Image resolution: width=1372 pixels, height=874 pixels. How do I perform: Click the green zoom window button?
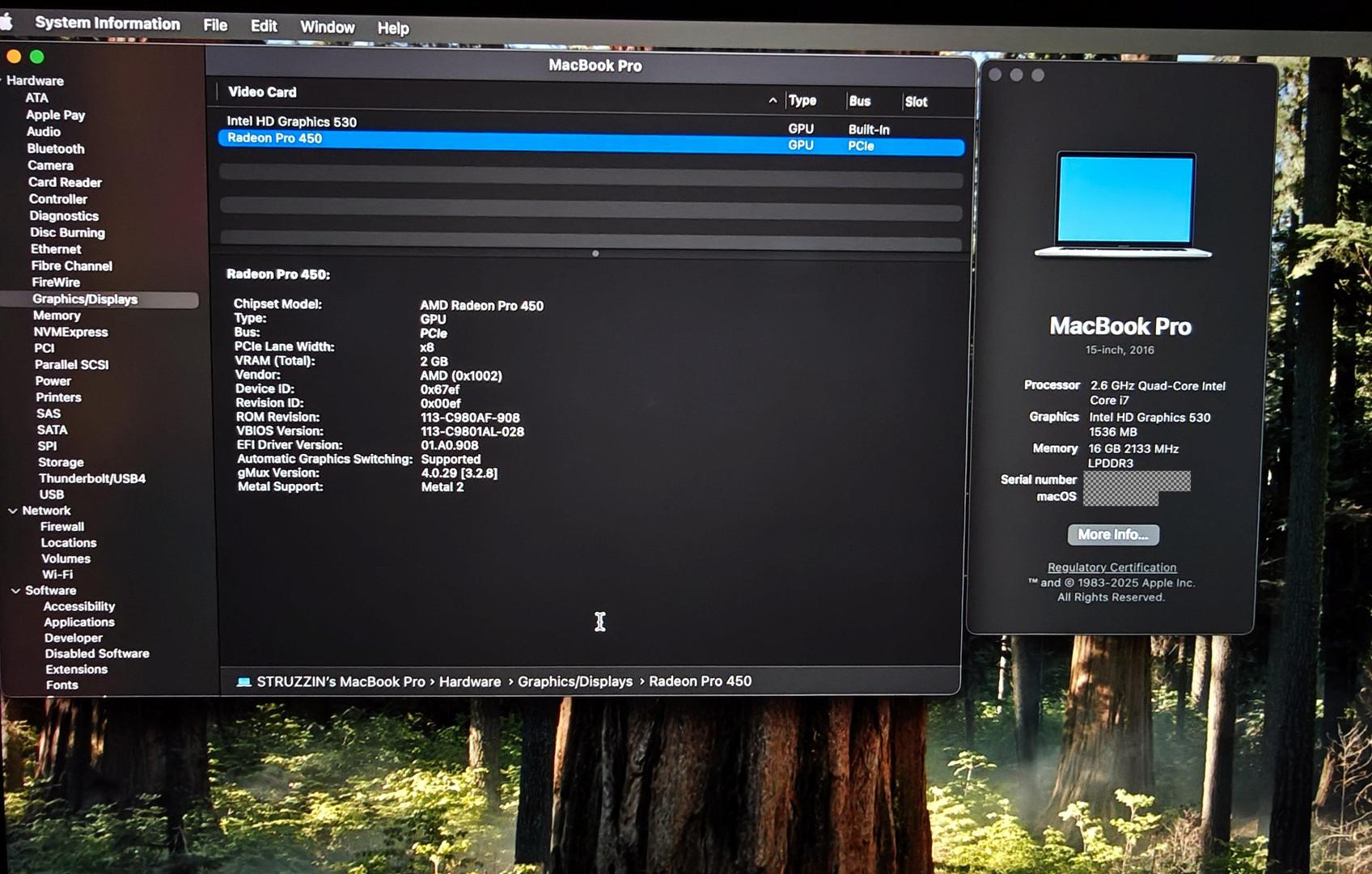(x=36, y=57)
